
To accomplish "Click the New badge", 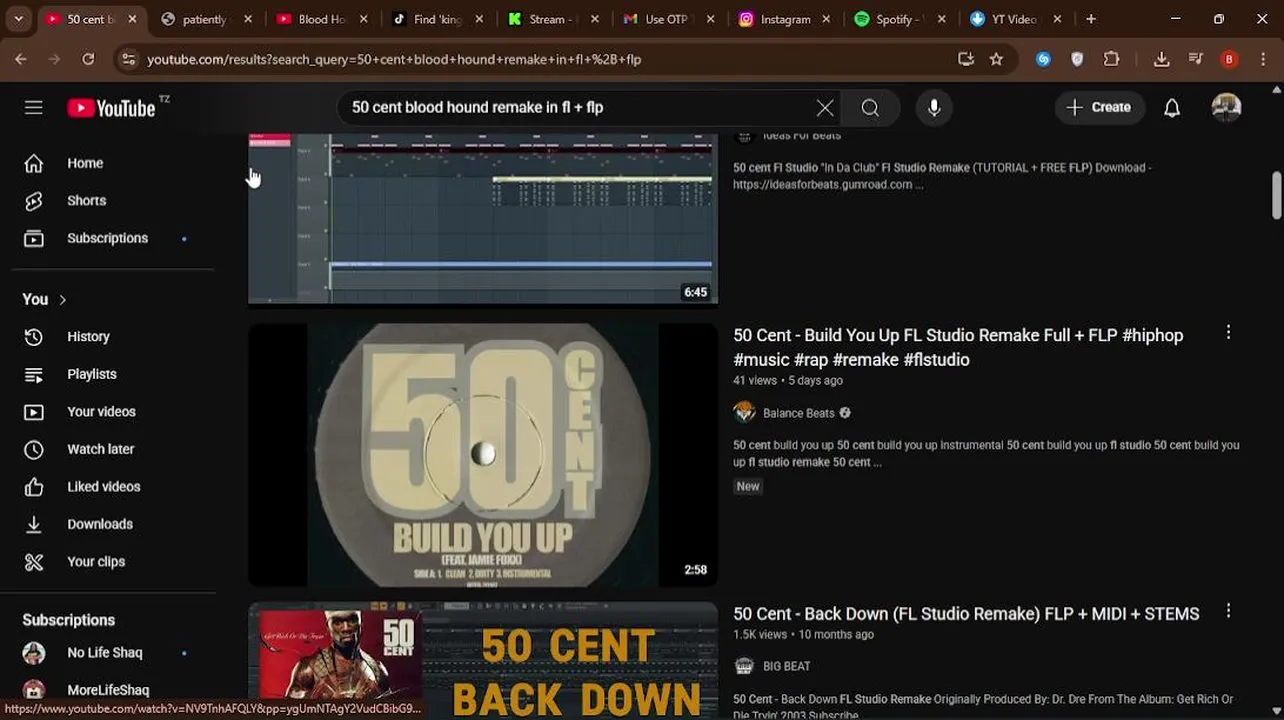I will click(748, 486).
